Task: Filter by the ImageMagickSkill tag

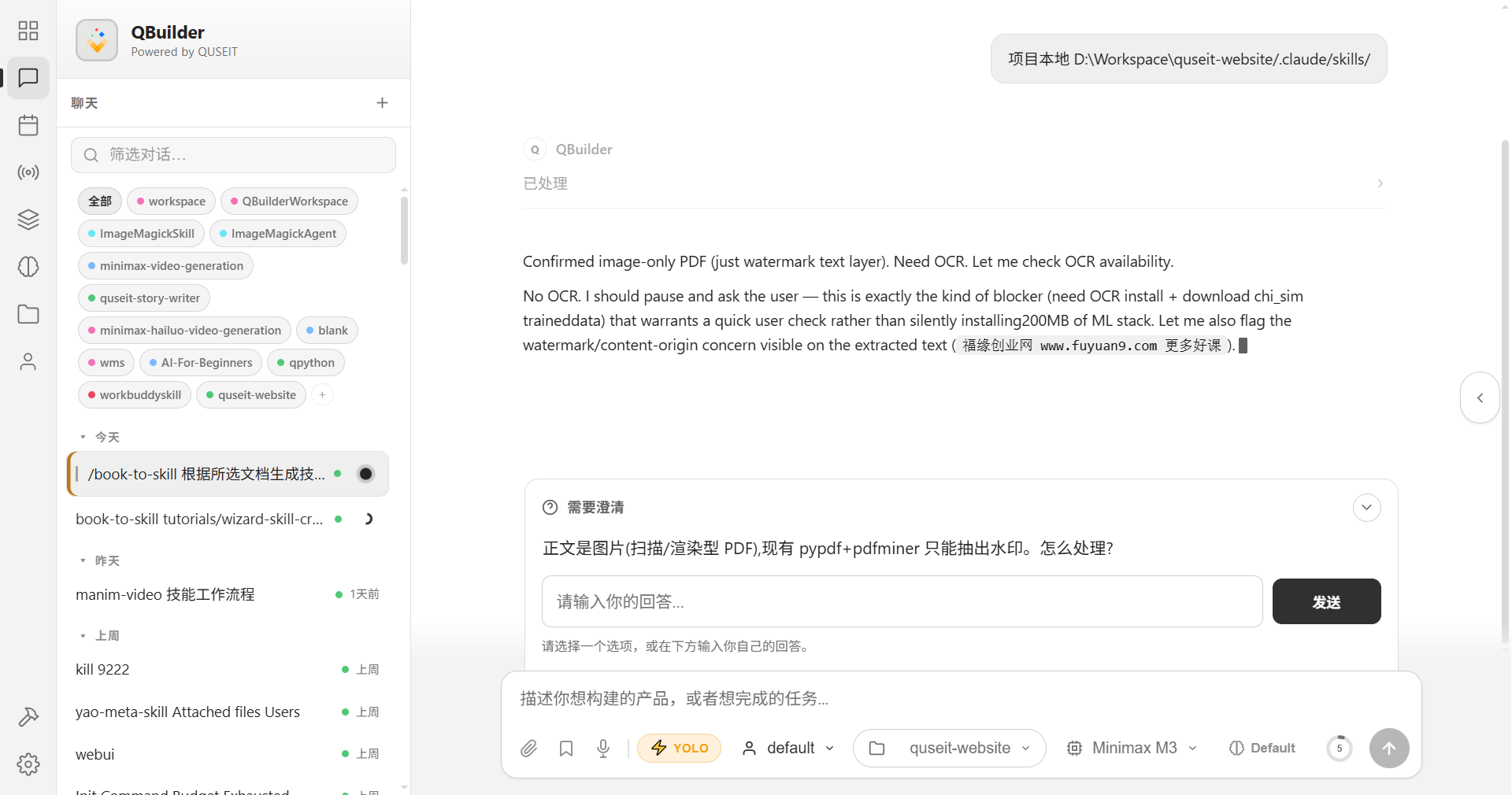Action: pyautogui.click(x=141, y=234)
